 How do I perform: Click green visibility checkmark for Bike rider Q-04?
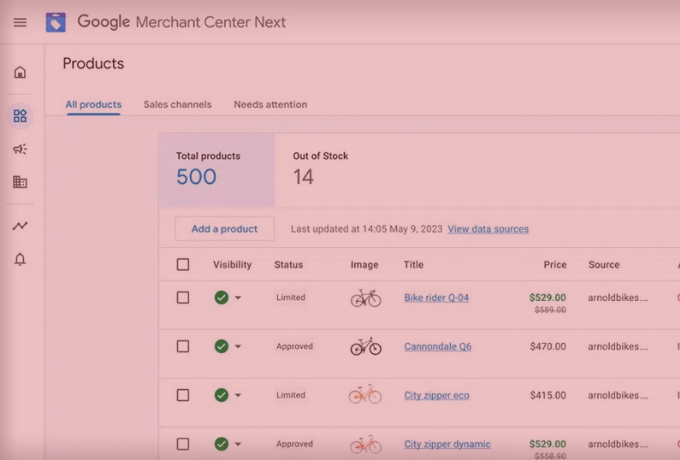tap(222, 297)
